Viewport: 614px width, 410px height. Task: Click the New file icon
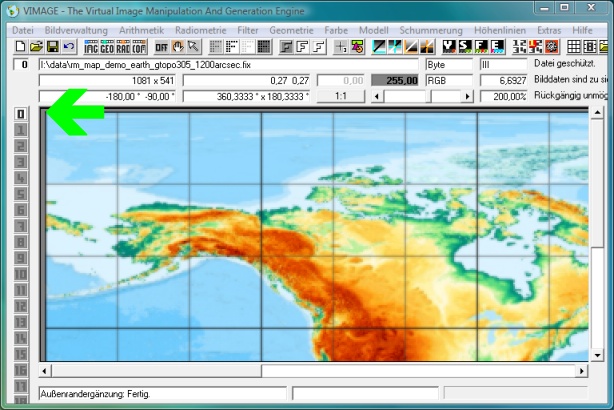click(21, 47)
